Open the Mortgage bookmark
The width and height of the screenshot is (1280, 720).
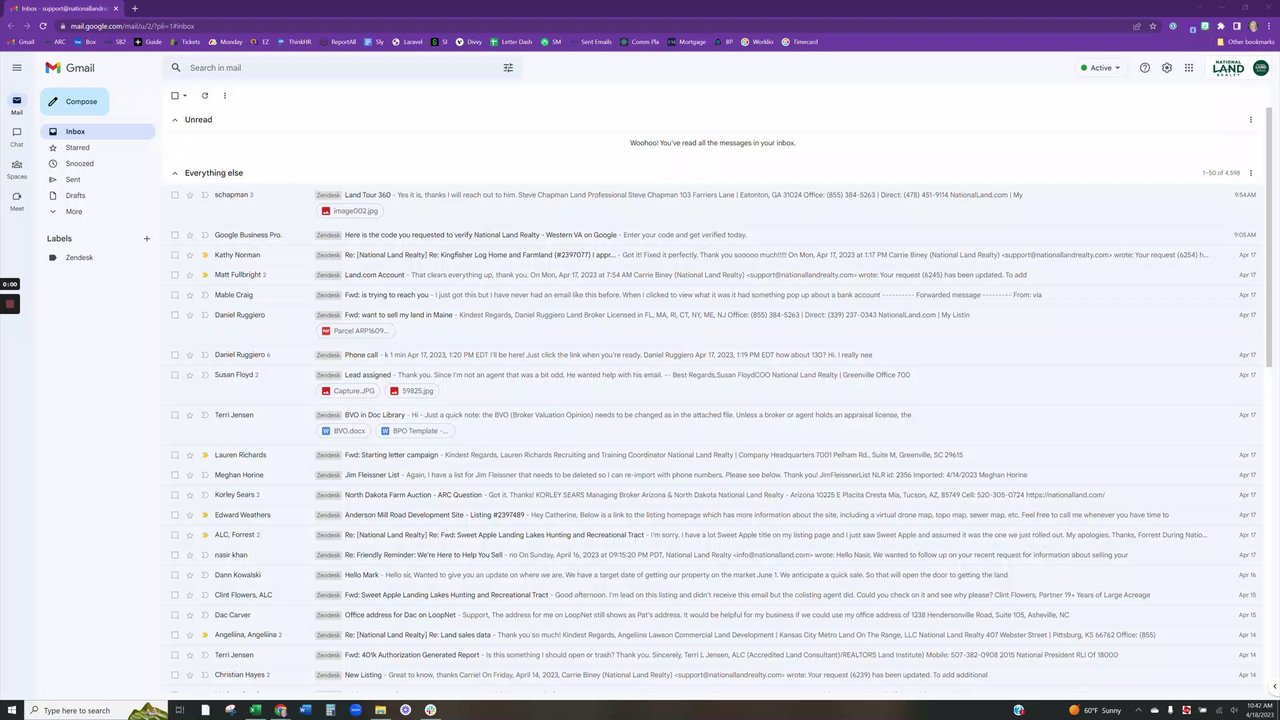pos(686,42)
